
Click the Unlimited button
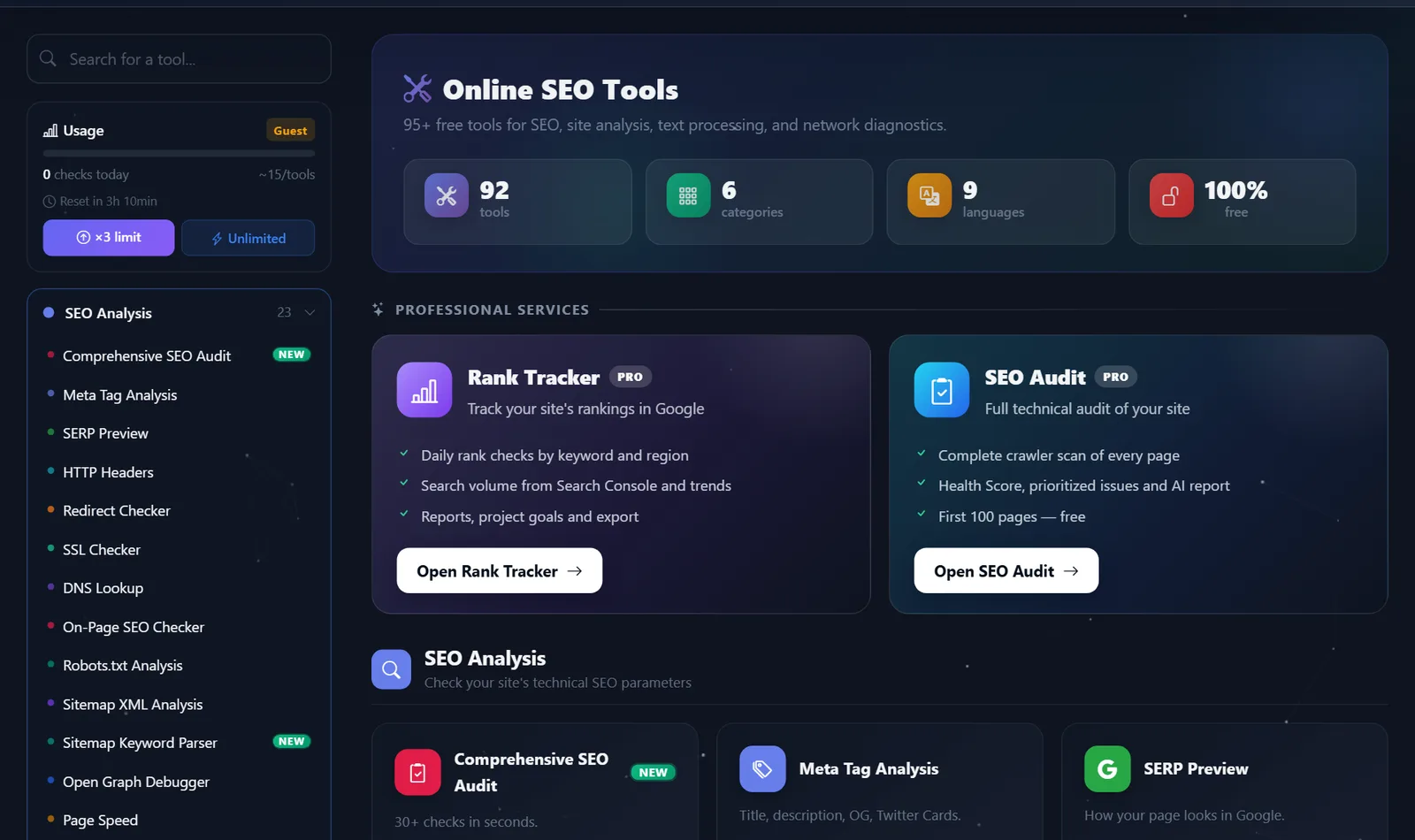tap(248, 238)
